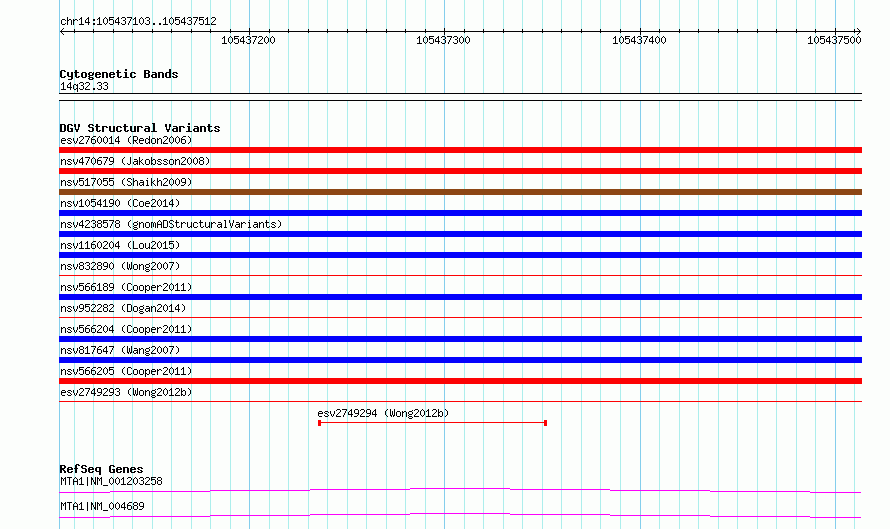The image size is (890, 529).
Task: Click the blue bar under nsv4238578
Action: coord(460,234)
